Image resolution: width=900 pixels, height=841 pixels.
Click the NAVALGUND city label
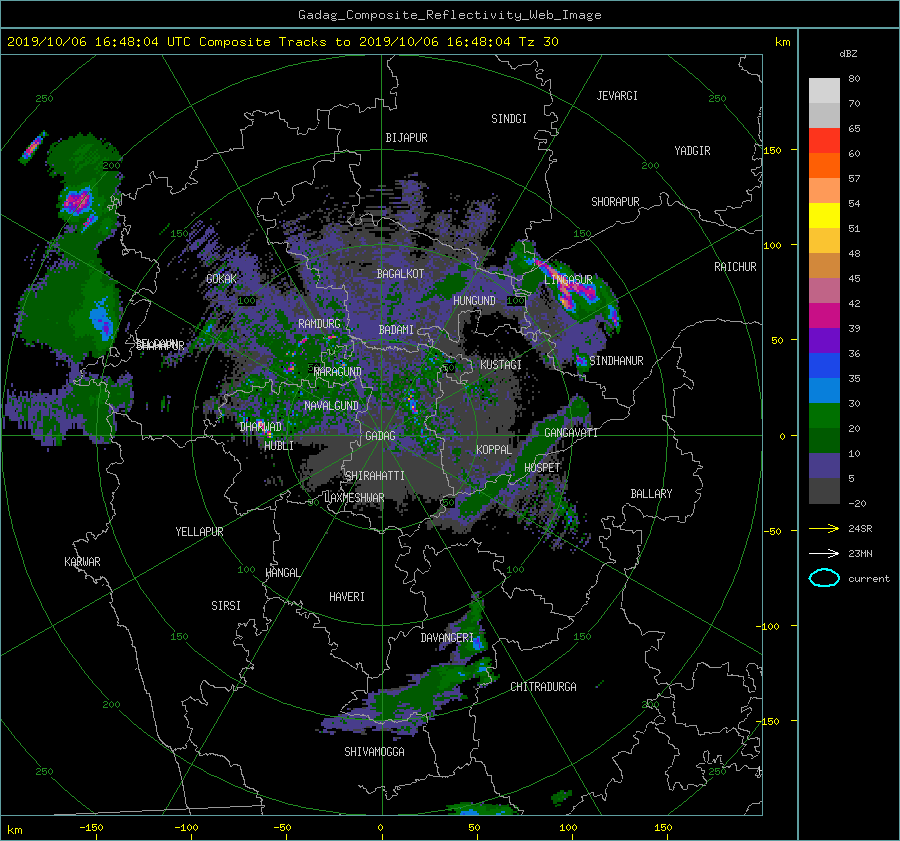click(x=331, y=406)
